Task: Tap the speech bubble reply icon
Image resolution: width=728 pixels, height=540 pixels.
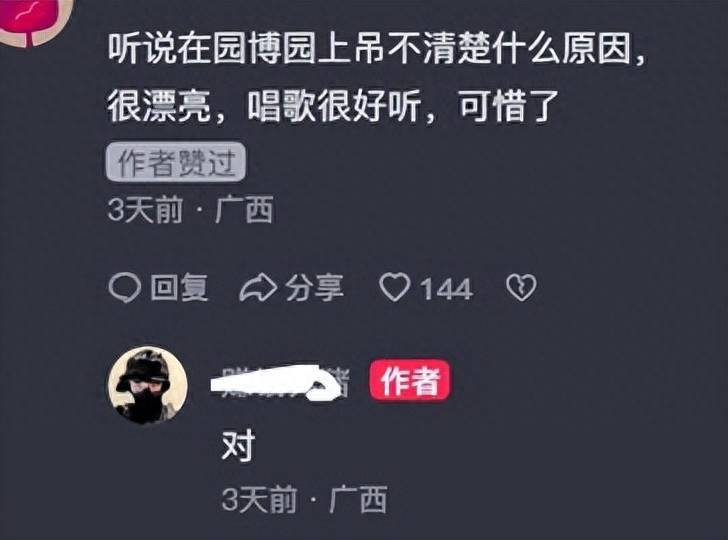Action: 124,287
